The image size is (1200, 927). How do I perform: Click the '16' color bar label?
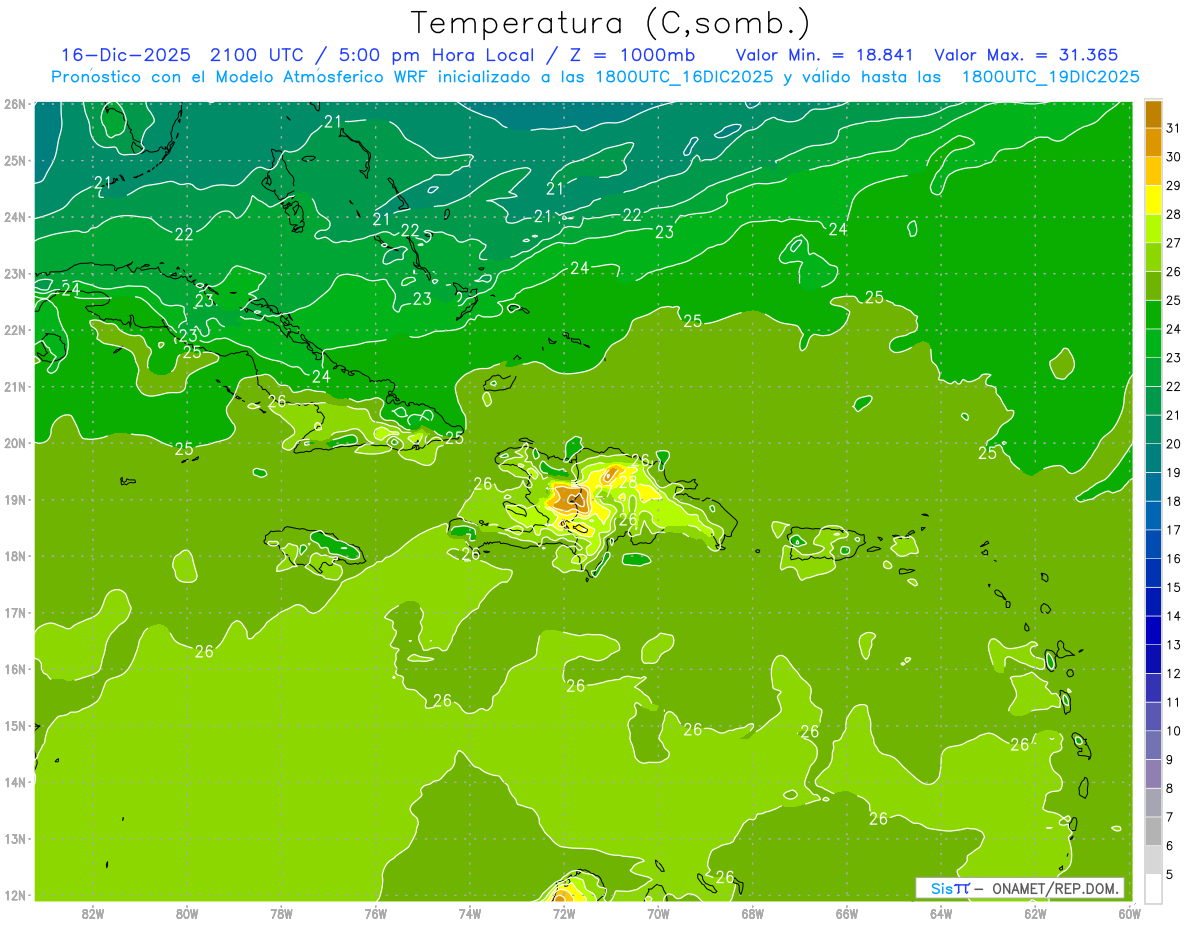pos(1173,559)
